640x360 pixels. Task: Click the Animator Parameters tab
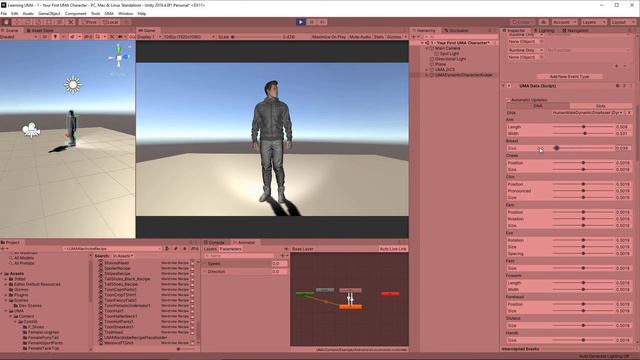coord(231,249)
